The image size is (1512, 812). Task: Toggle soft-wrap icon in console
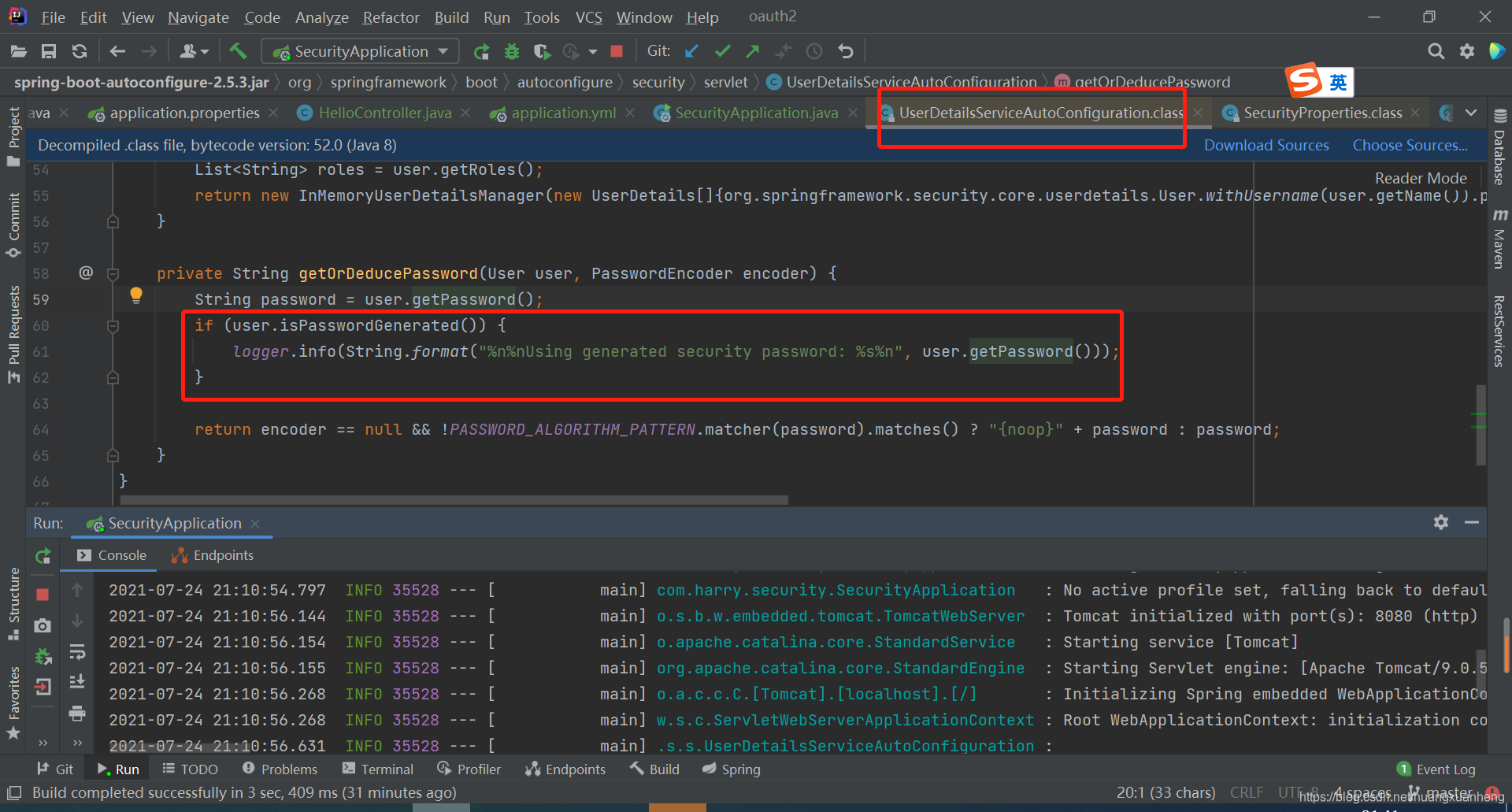(x=77, y=652)
